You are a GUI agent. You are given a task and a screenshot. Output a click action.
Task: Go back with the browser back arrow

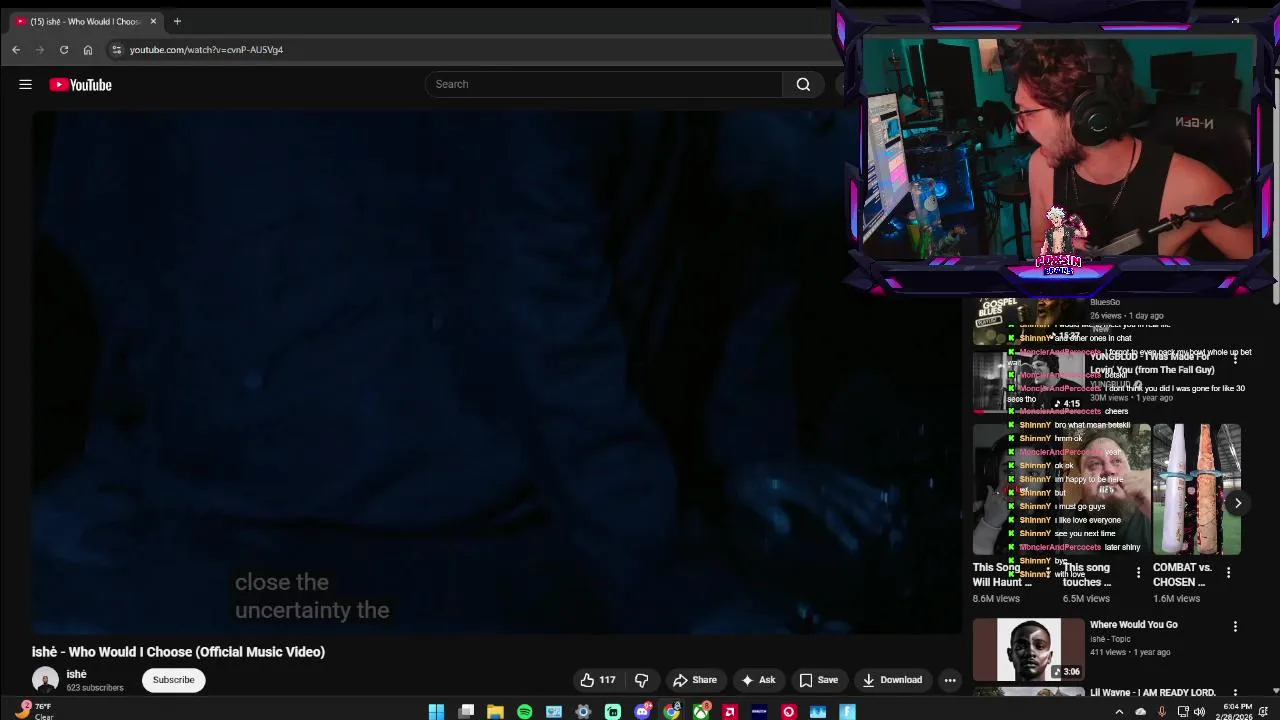coord(16,49)
